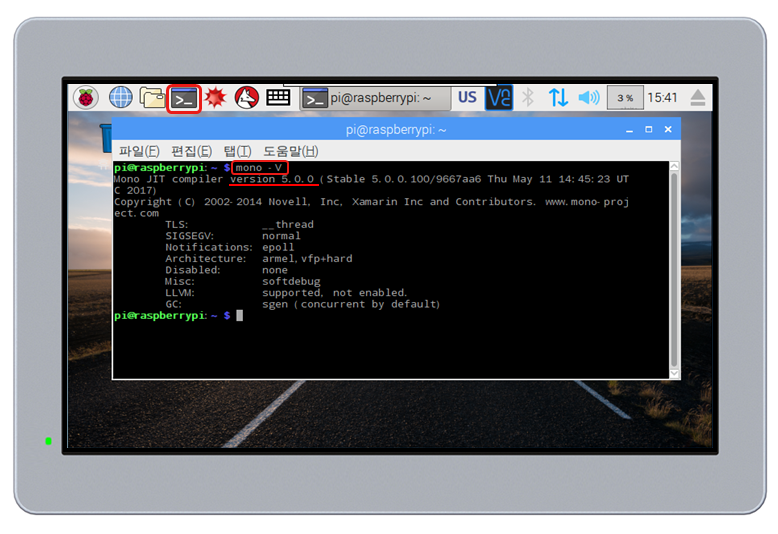The width and height of the screenshot is (778, 534).
Task: Open the file manager folder icon
Action: tap(152, 97)
